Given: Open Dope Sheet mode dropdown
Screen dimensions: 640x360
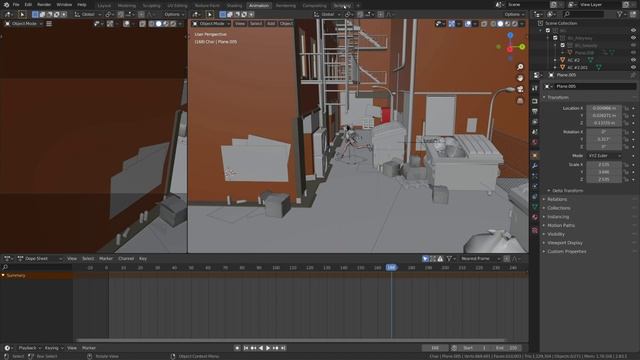Looking at the screenshot, I should [x=40, y=258].
